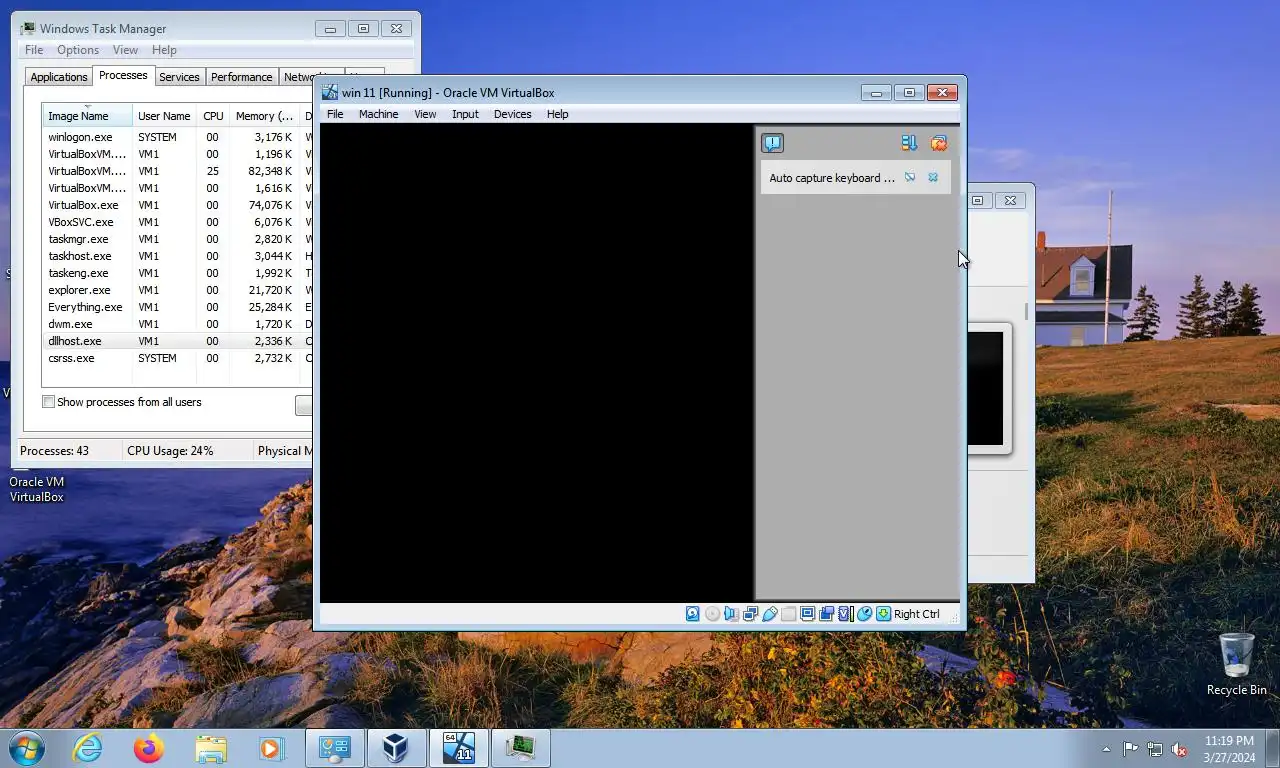Click the VM preview thumbnail in the background window

pos(985,388)
